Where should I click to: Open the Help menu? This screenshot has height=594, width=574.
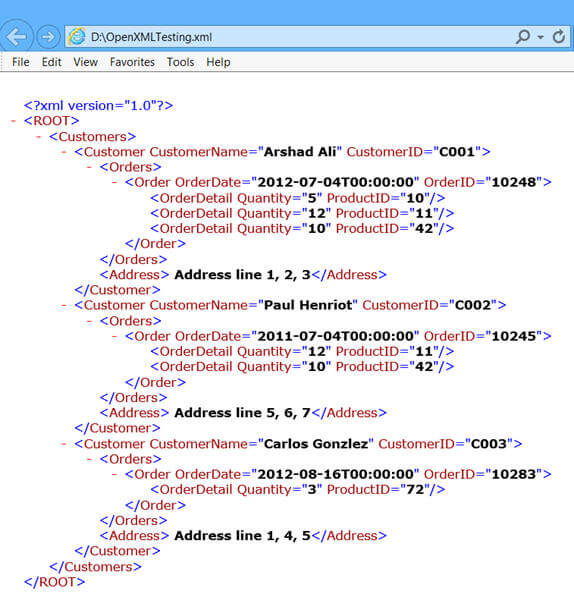[218, 62]
